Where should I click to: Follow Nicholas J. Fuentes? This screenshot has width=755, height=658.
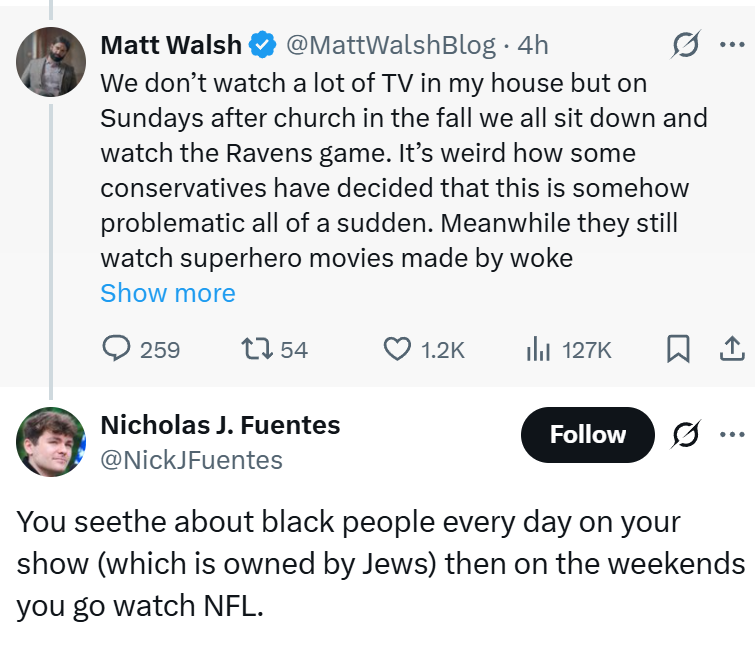(587, 435)
